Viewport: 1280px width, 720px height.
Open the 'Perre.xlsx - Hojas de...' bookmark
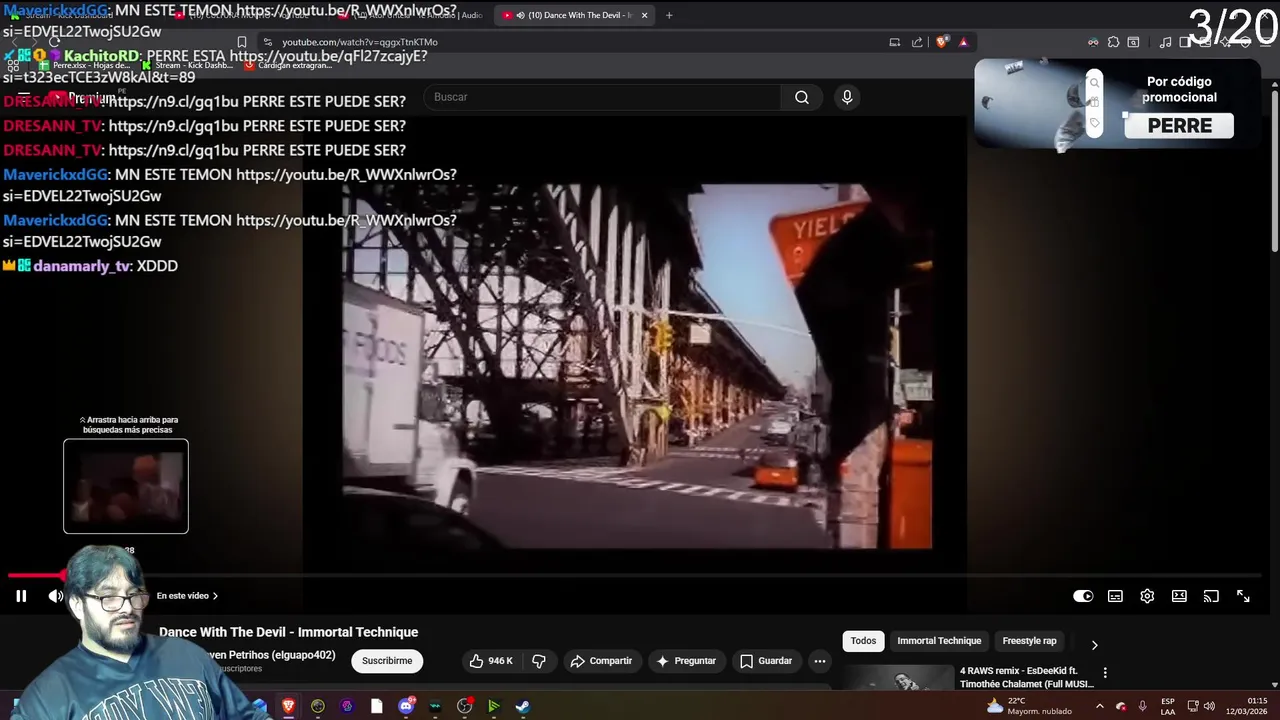pos(84,65)
